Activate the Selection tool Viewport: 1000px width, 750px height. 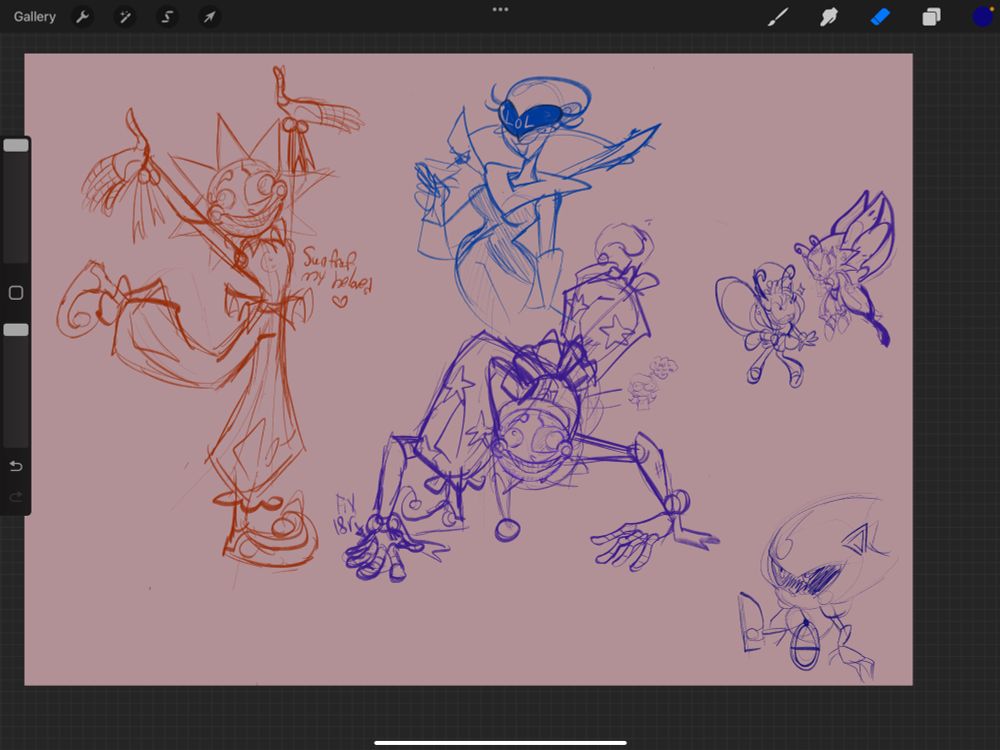[167, 17]
